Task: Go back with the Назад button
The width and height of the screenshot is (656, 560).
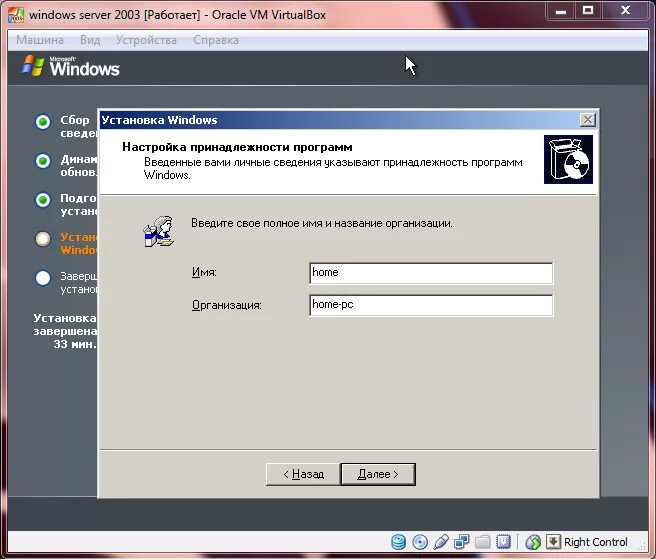Action: (x=303, y=474)
